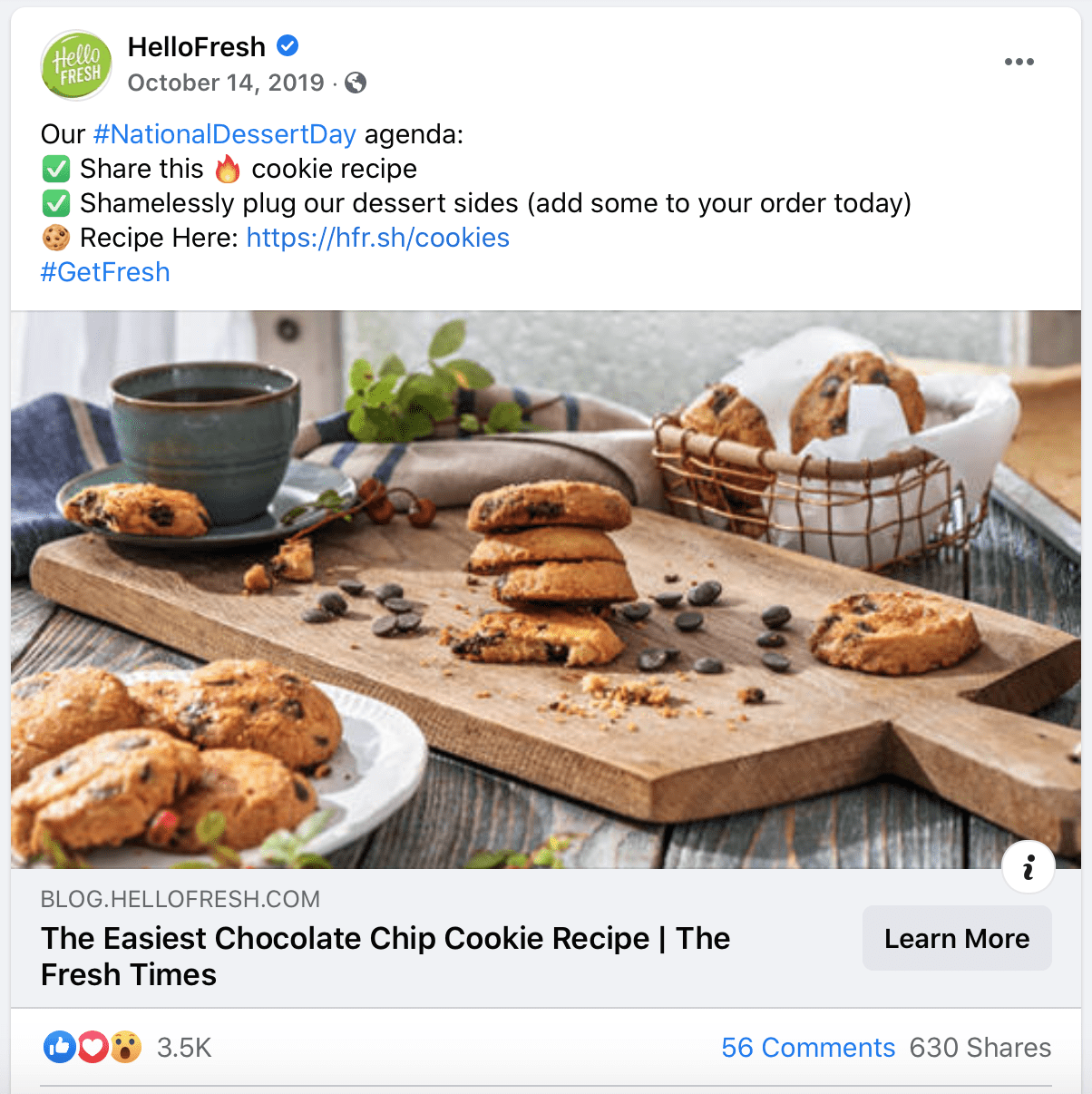Click the second green checkmark emoji
This screenshot has height=1094, width=1092.
(x=56, y=203)
